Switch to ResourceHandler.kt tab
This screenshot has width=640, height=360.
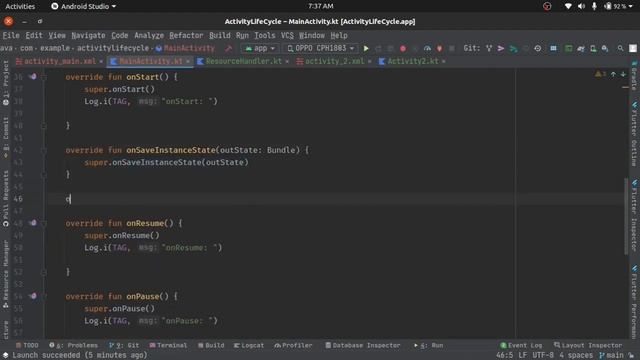243,61
